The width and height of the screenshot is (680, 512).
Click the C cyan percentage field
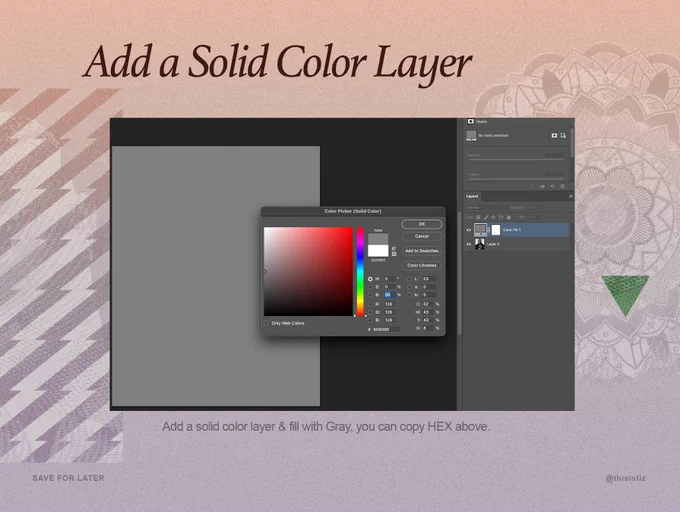click(x=428, y=304)
